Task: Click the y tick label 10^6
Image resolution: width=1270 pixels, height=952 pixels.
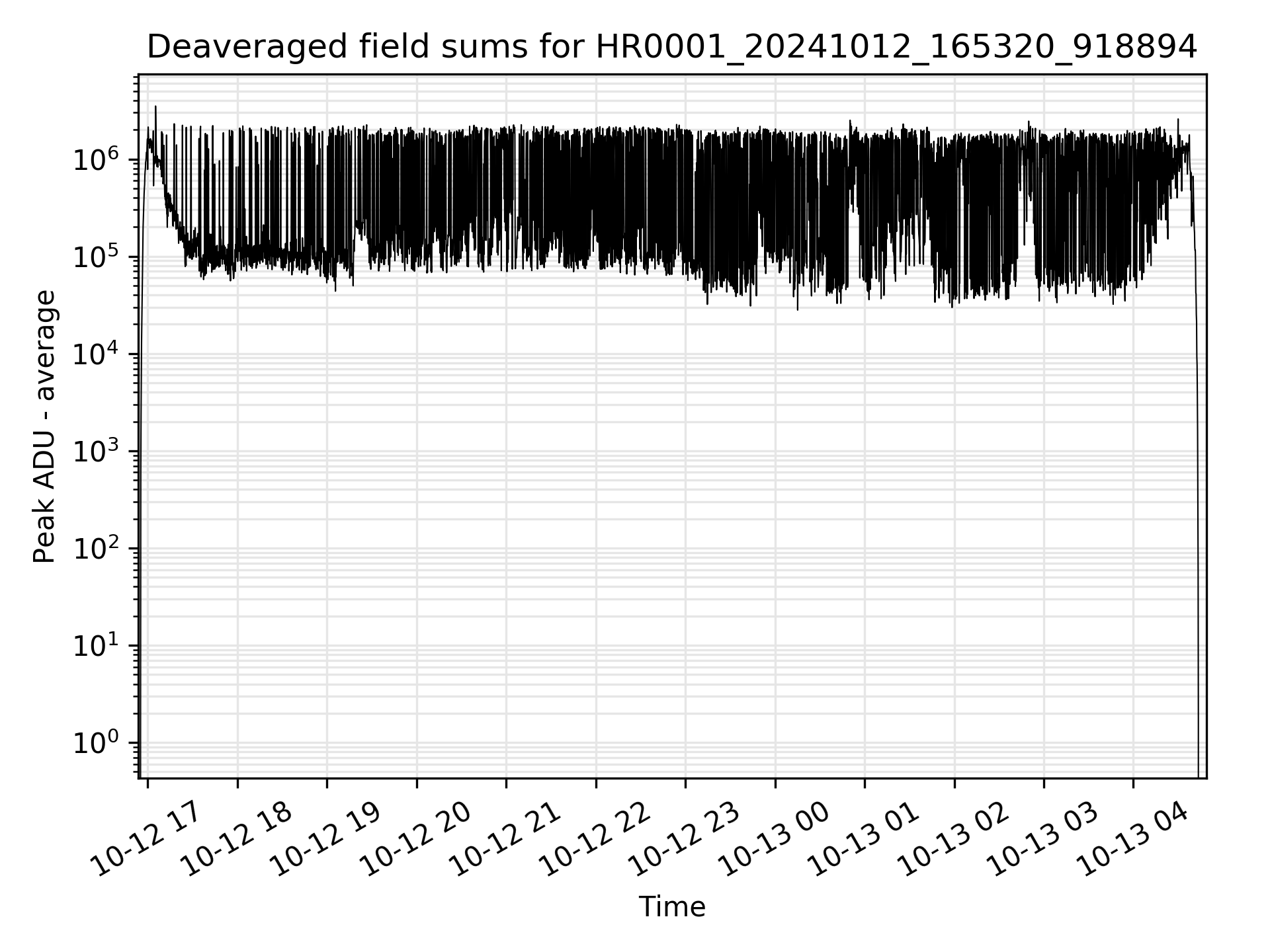Action: [x=96, y=159]
